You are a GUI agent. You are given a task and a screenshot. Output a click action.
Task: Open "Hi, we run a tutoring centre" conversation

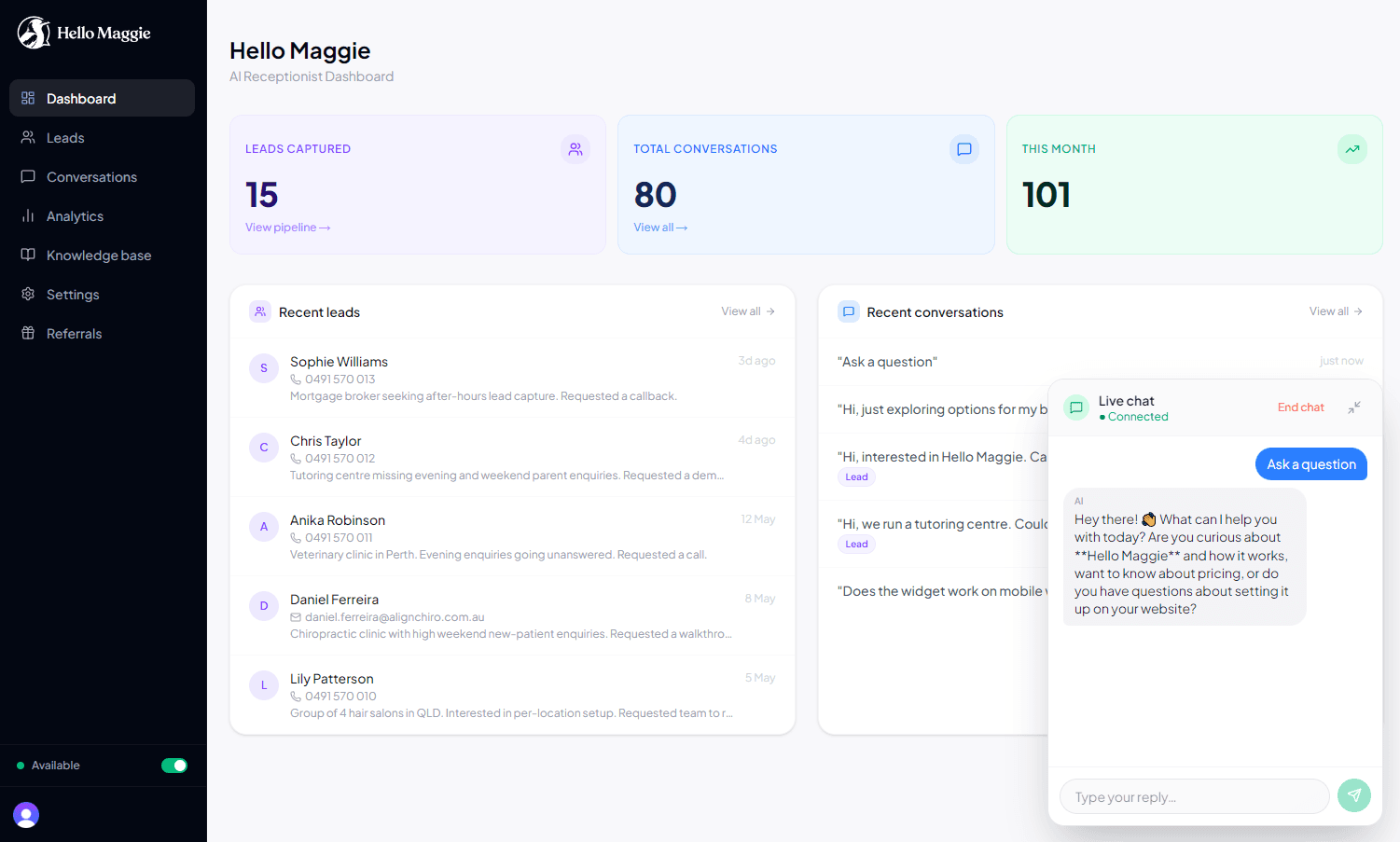933,533
